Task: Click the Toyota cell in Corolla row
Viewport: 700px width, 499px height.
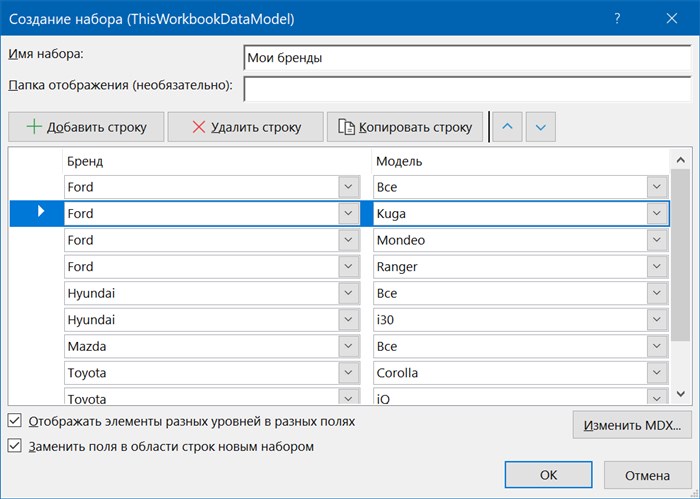Action: coord(87,373)
